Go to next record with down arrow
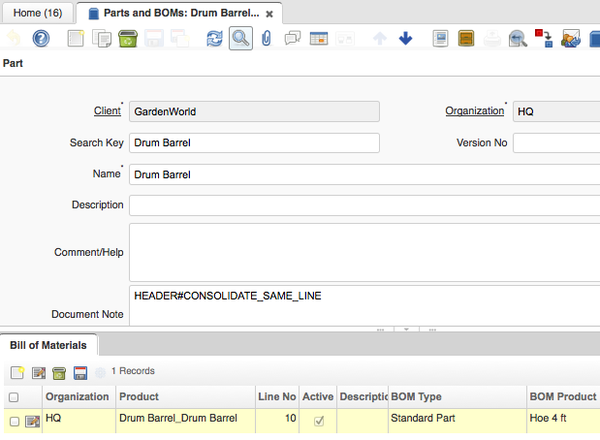 [x=405, y=39]
